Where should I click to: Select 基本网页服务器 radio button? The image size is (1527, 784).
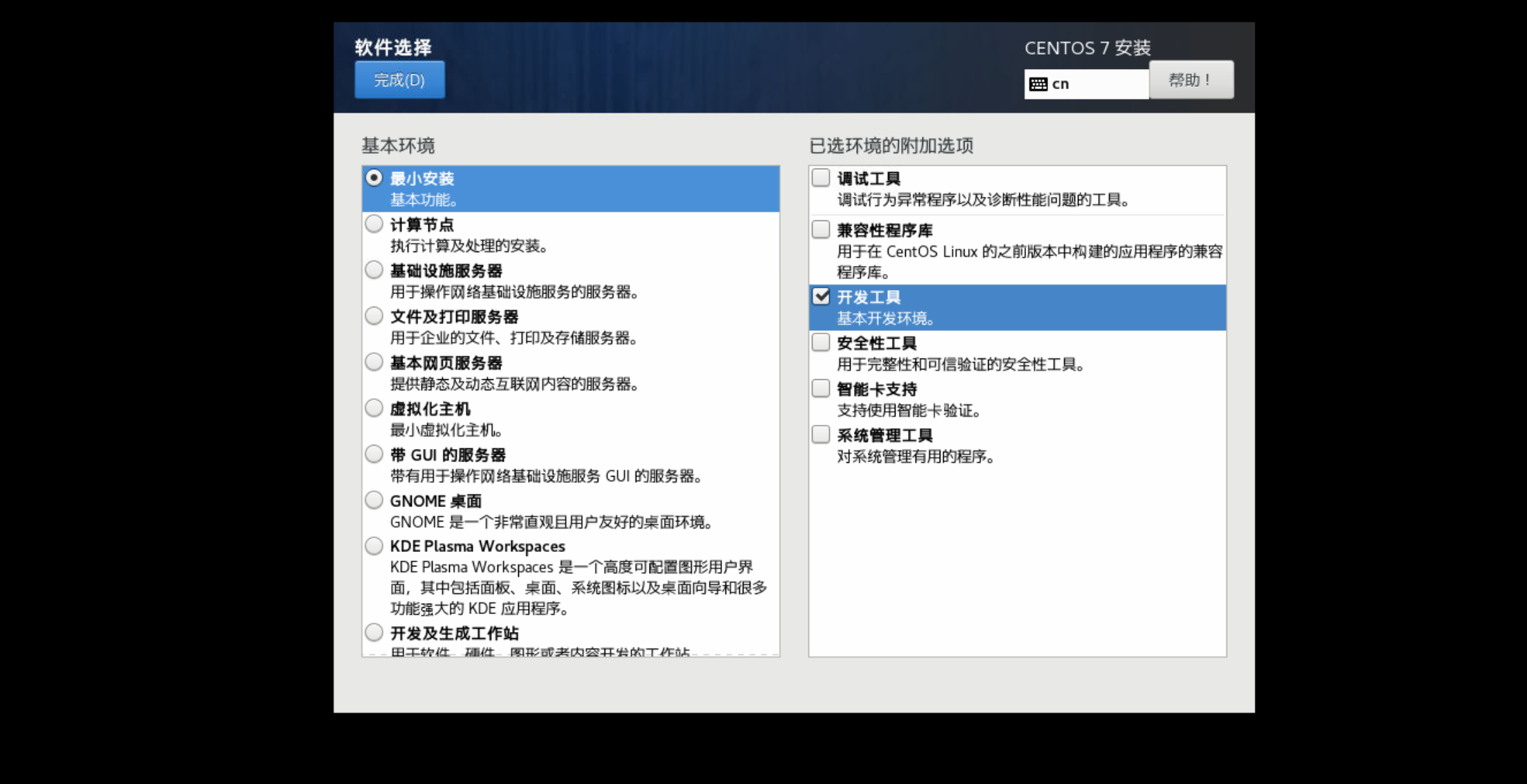374,362
